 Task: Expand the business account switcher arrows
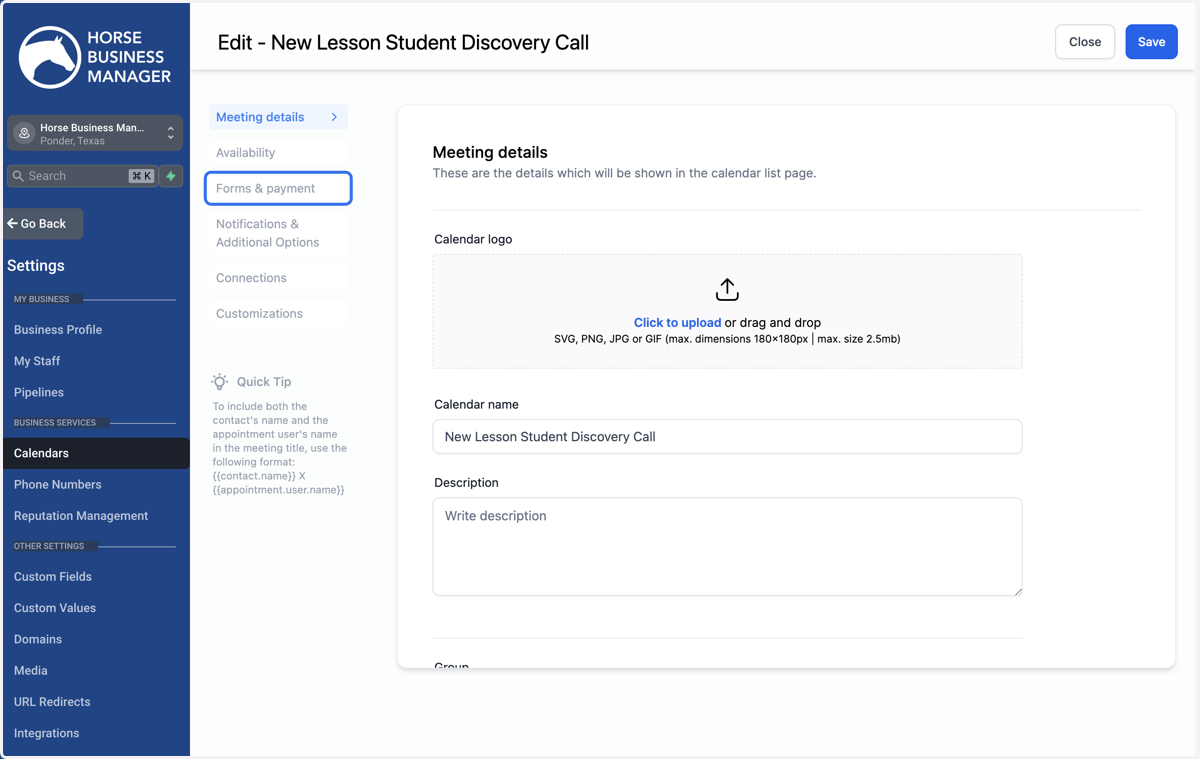pyautogui.click(x=170, y=133)
